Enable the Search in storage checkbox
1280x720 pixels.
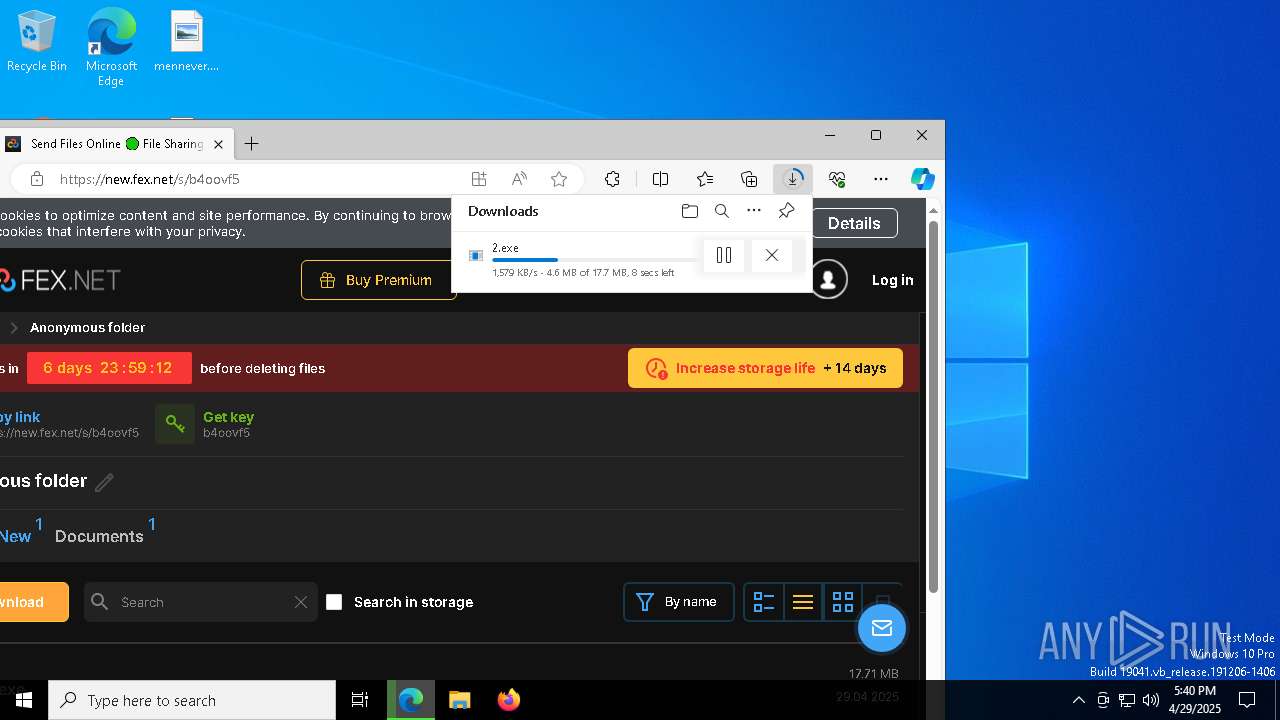[334, 602]
